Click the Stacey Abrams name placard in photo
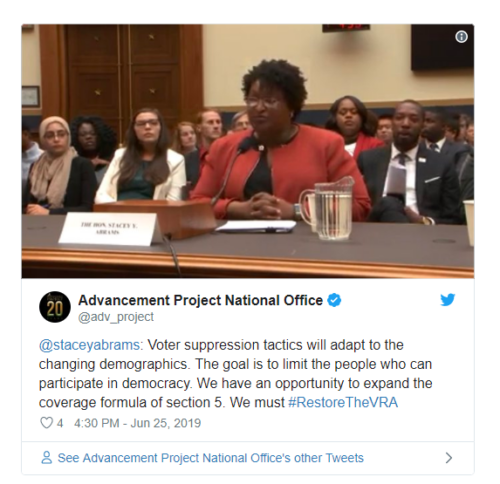Image resolution: width=500 pixels, height=484 pixels. tap(108, 229)
